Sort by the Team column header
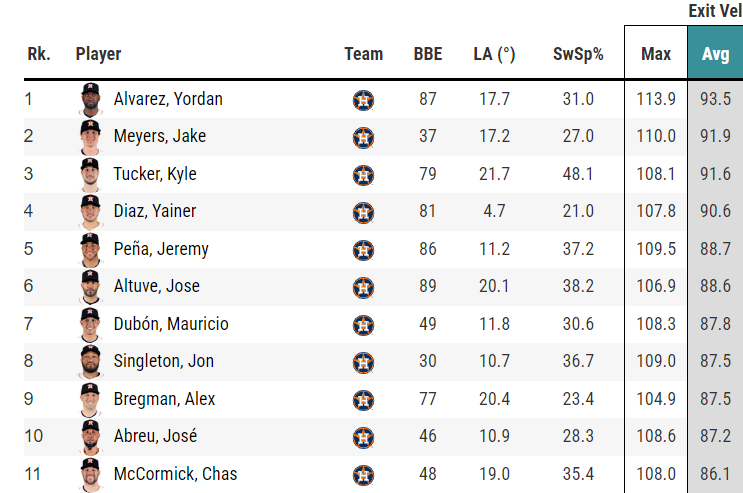The image size is (743, 493). [363, 54]
